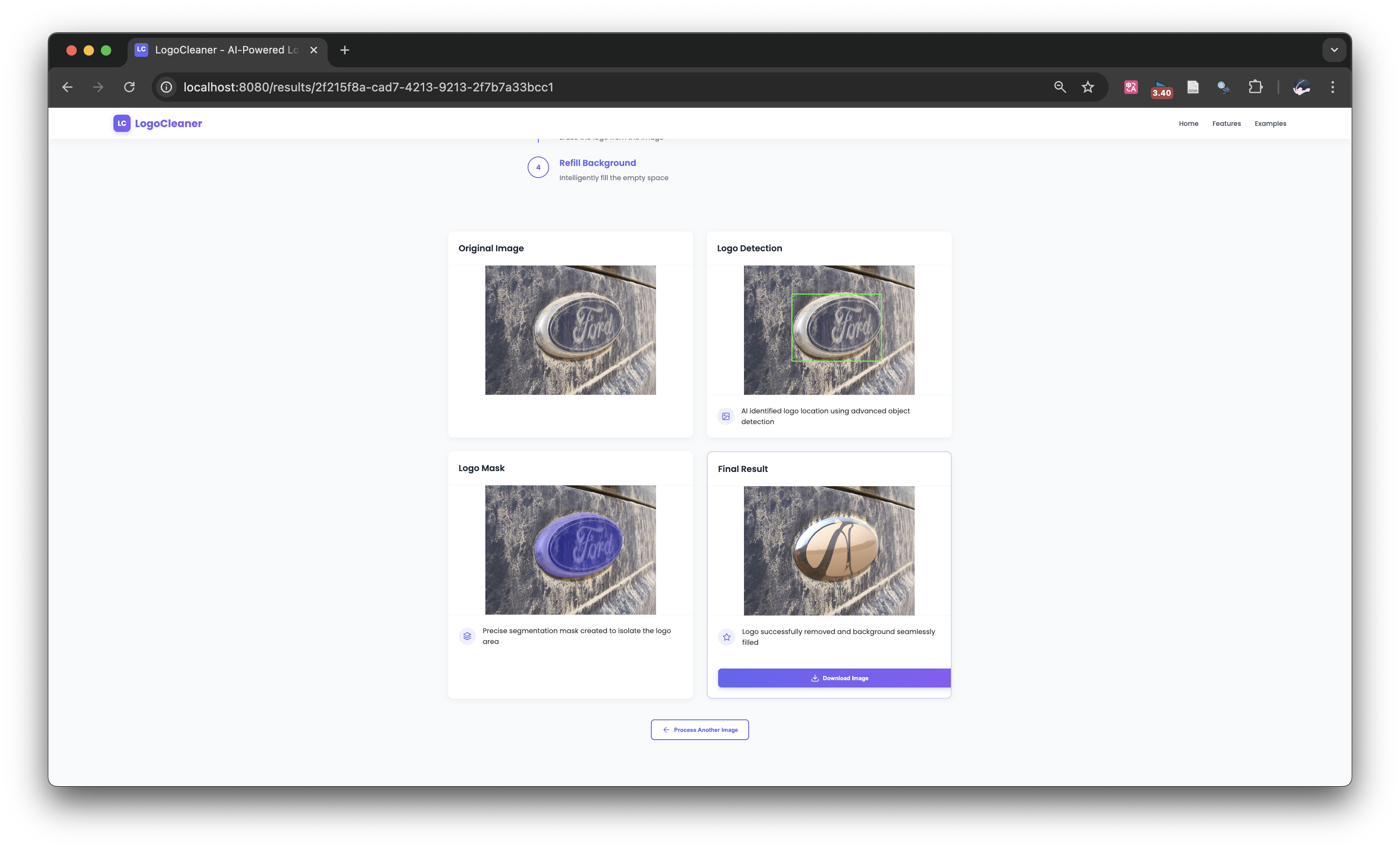Open the pink translate extension icon
This screenshot has width=1400, height=850.
1131,87
